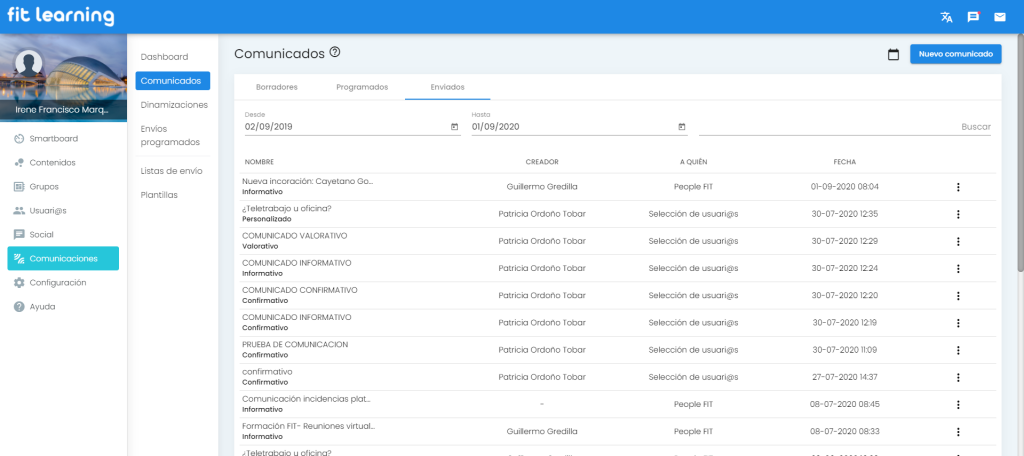Open Listas de envío in submenu

coord(171,171)
